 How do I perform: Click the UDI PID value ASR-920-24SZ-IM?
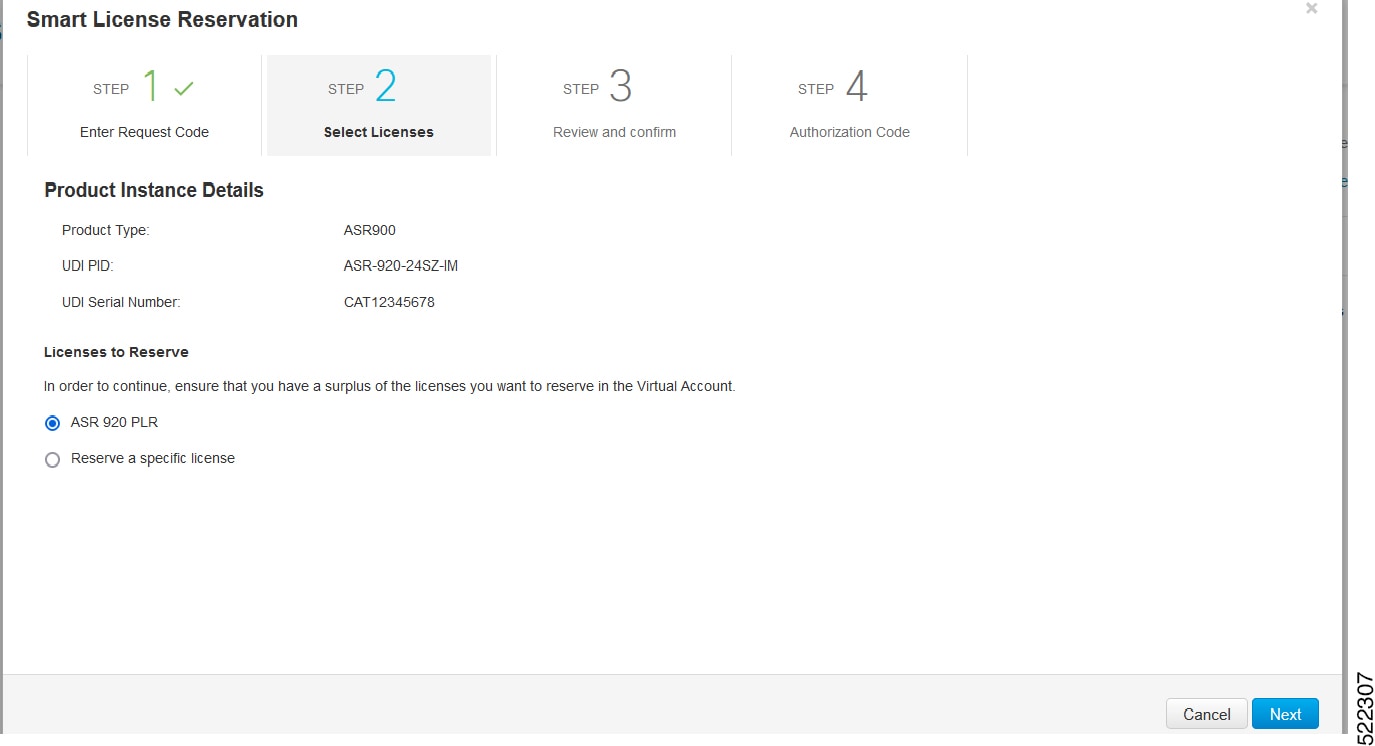(x=401, y=266)
